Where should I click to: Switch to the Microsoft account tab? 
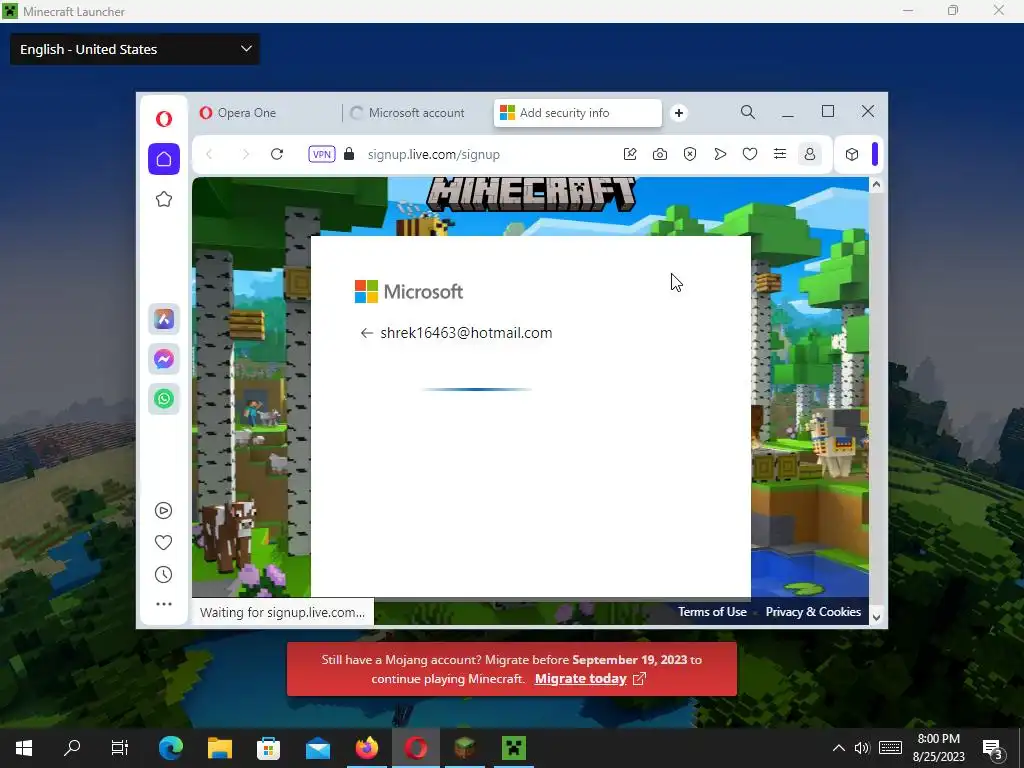(418, 113)
